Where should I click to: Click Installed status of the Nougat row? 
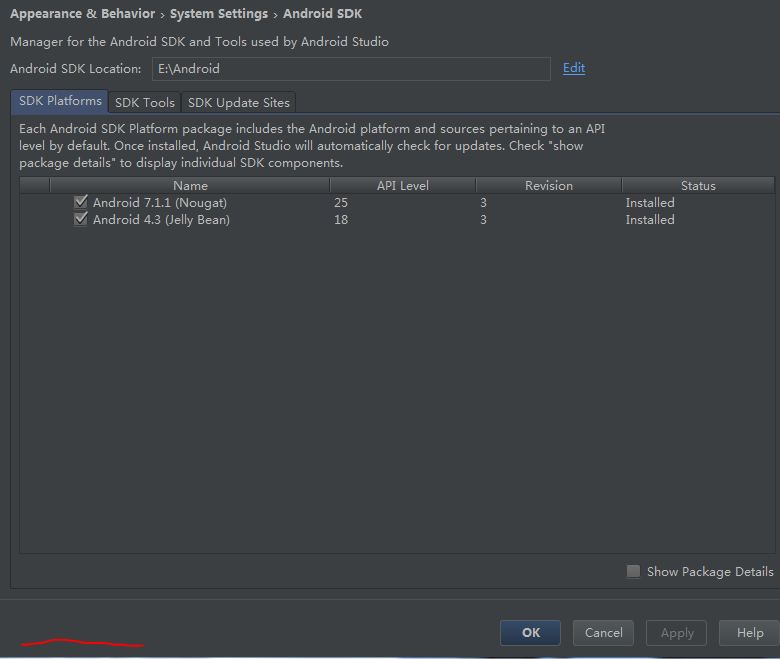coord(650,202)
